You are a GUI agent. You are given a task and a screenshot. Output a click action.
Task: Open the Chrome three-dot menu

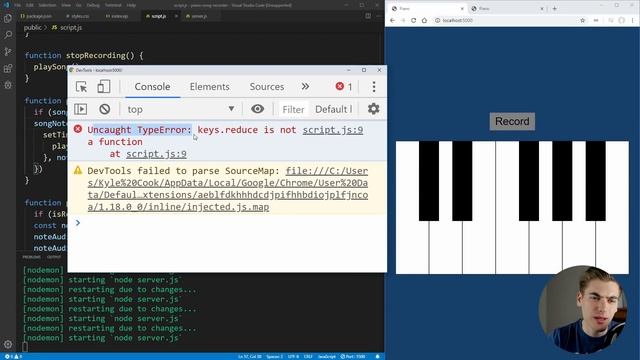click(x=633, y=20)
